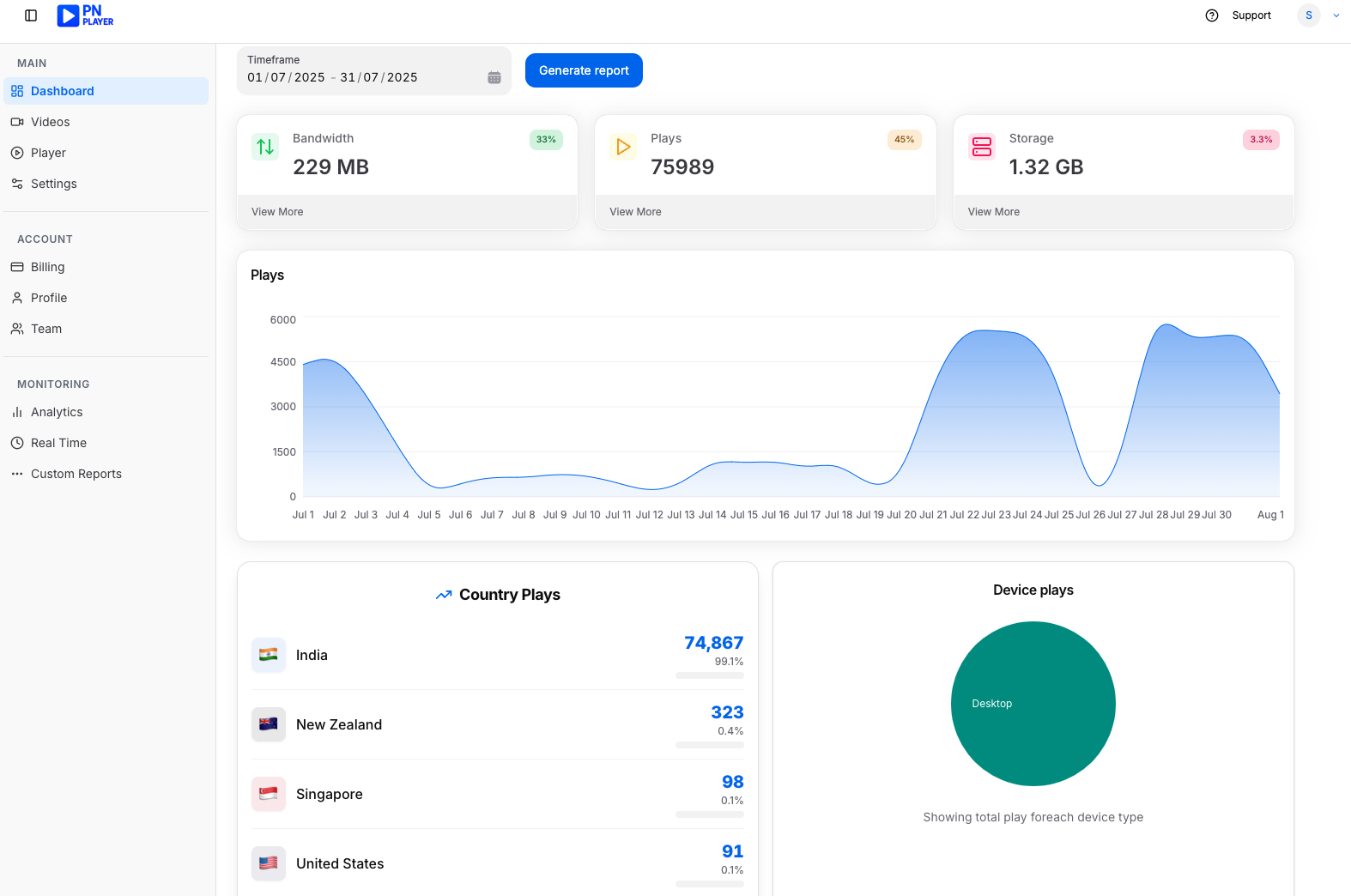The height and width of the screenshot is (896, 1351).
Task: Click the Desktop pie chart segment
Action: 1033,704
